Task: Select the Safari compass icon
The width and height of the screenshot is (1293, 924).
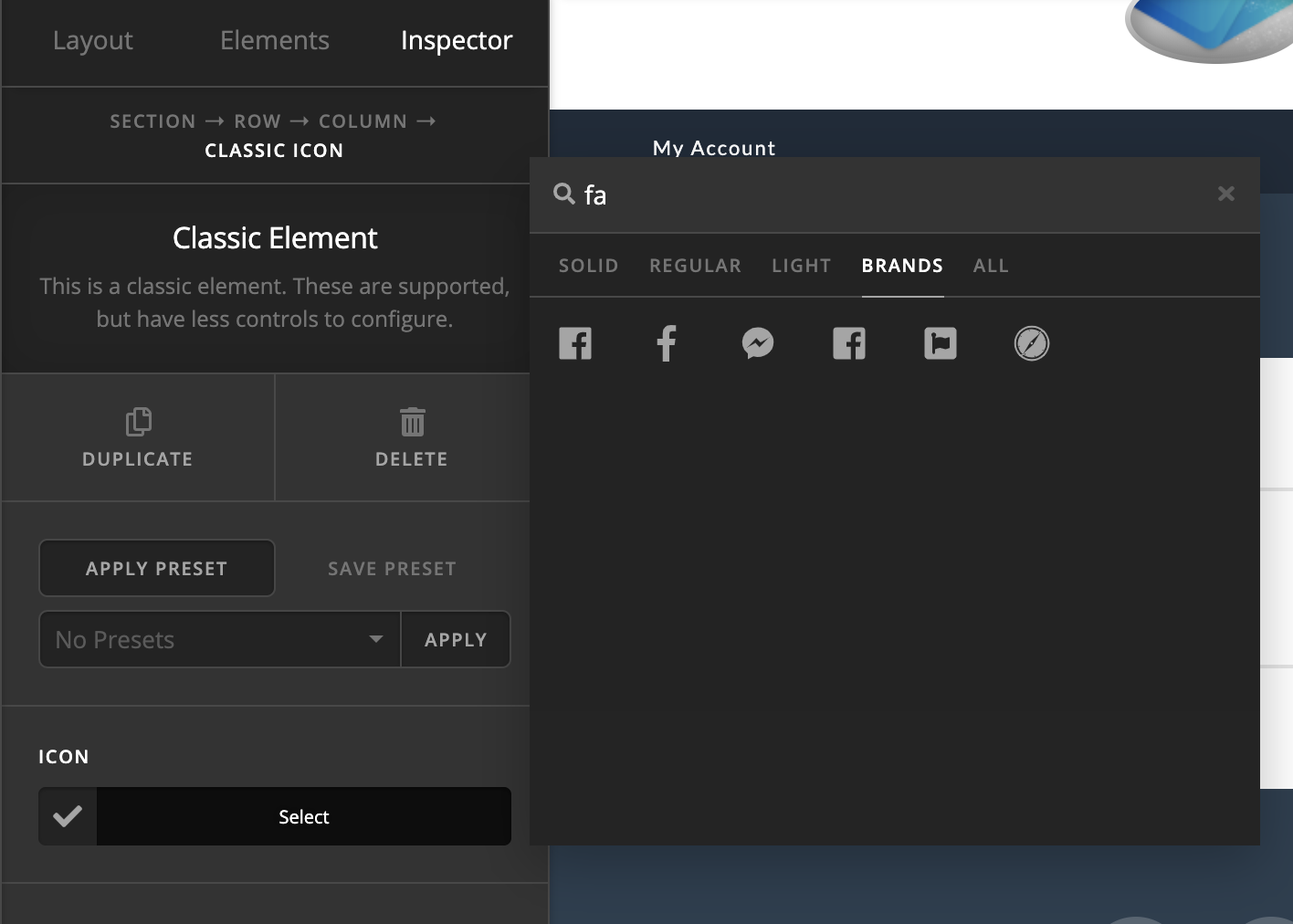Action: [1032, 343]
